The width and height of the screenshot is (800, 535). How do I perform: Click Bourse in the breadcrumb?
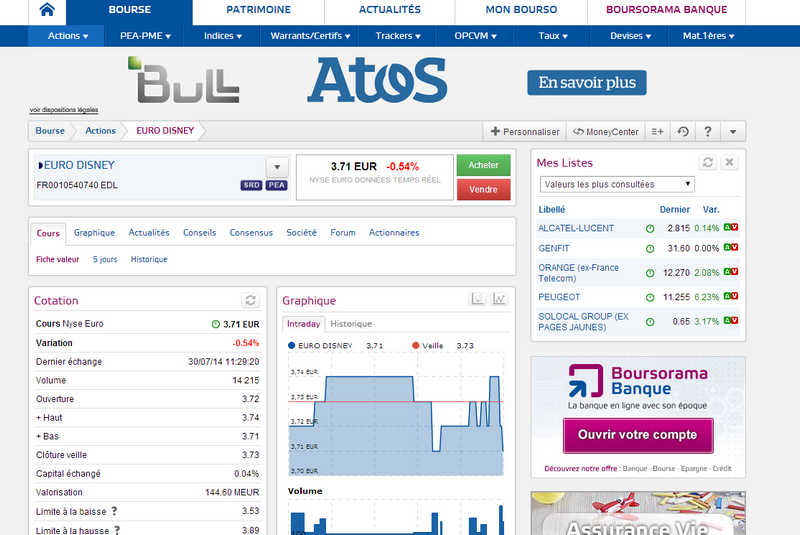50,131
